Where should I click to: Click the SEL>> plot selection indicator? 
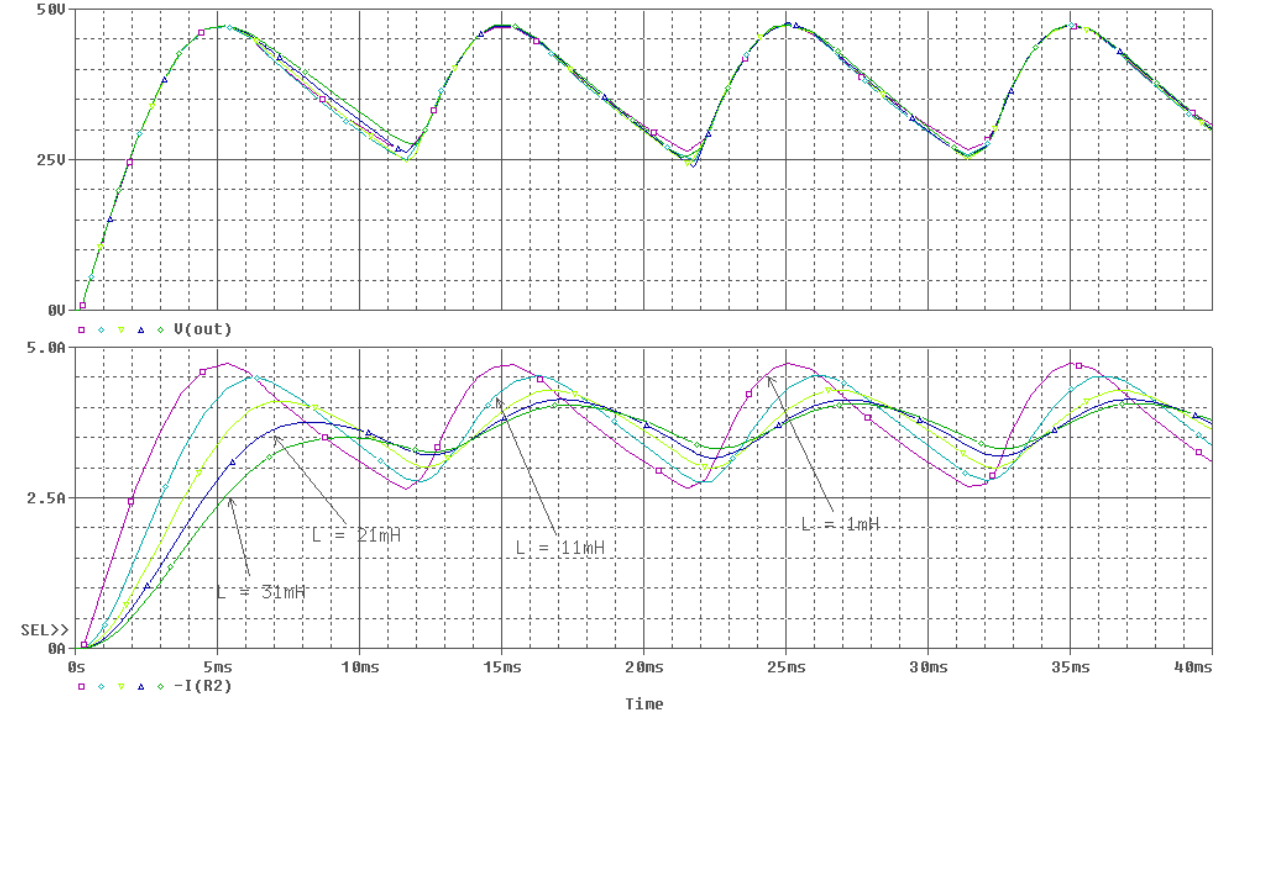tap(45, 630)
